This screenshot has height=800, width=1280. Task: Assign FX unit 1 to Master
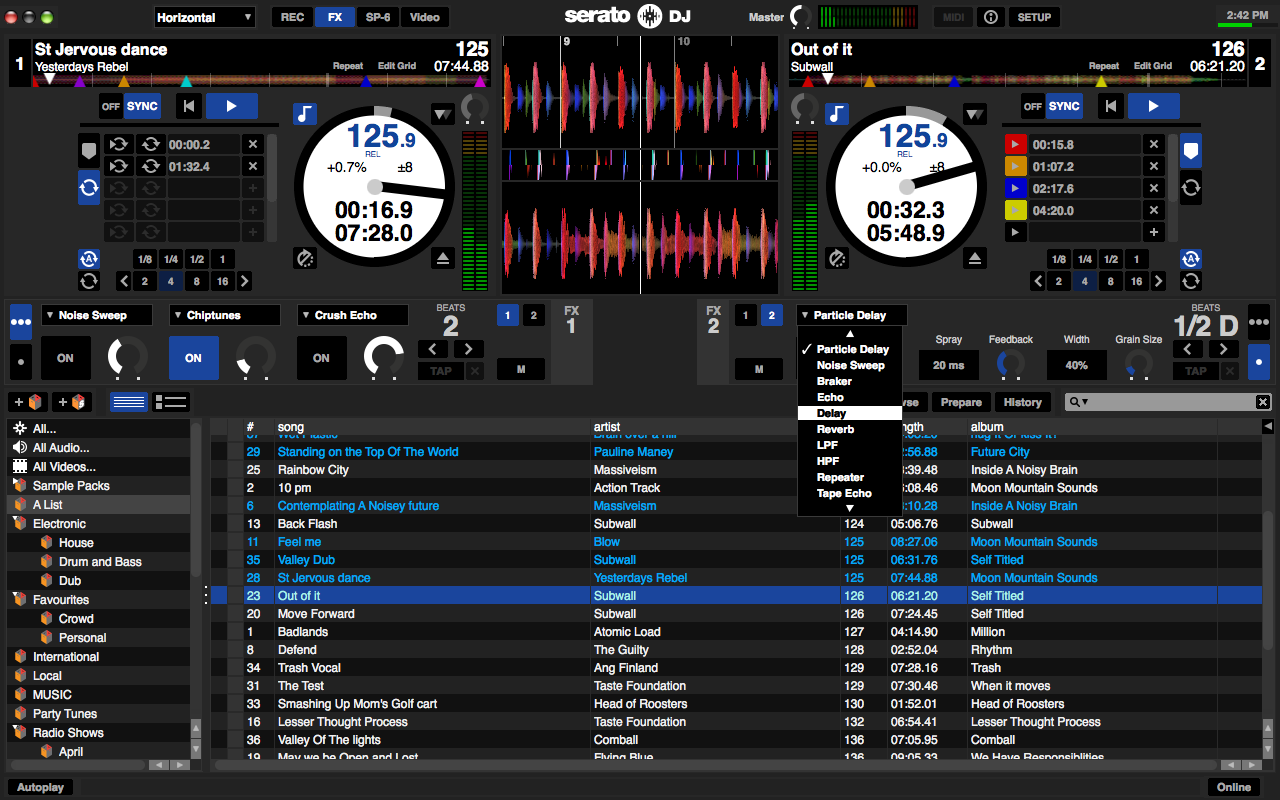coord(521,370)
